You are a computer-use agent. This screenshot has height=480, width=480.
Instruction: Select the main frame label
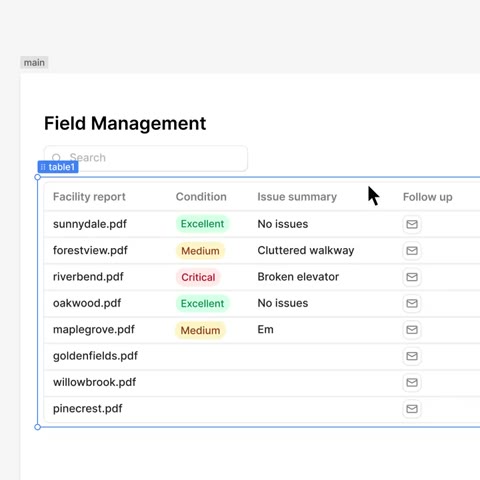pyautogui.click(x=34, y=63)
